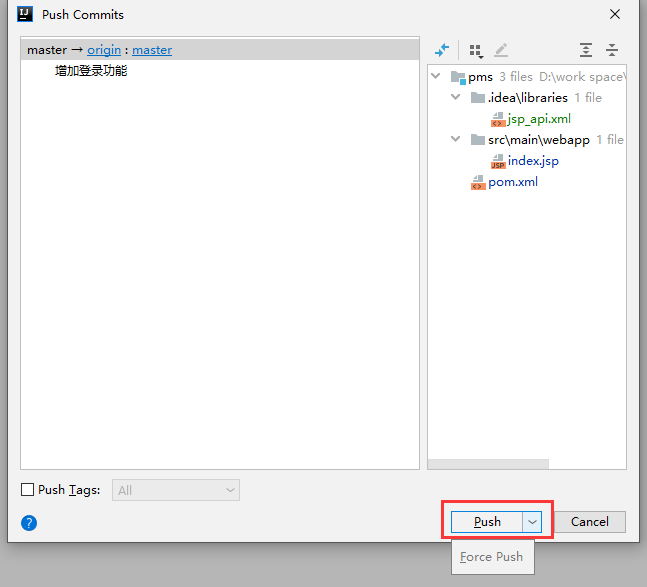Click the .idea\libraries folder icon
Image resolution: width=647 pixels, height=587 pixels.
pos(478,98)
